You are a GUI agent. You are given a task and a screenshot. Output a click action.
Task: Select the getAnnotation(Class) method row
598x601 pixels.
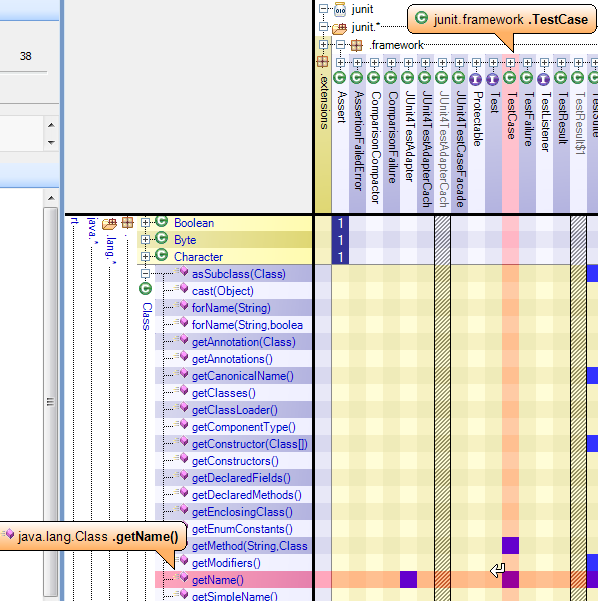click(x=233, y=342)
